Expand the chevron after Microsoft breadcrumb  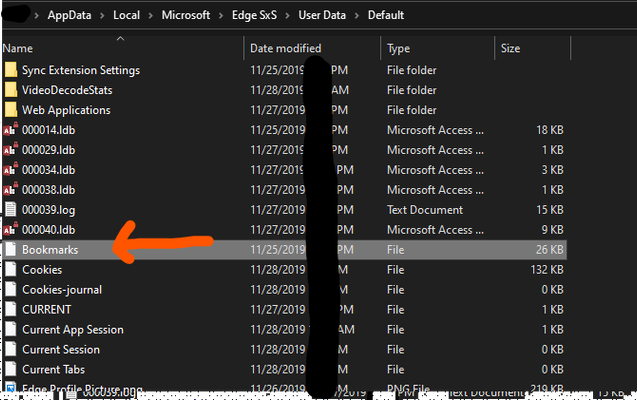(221, 16)
